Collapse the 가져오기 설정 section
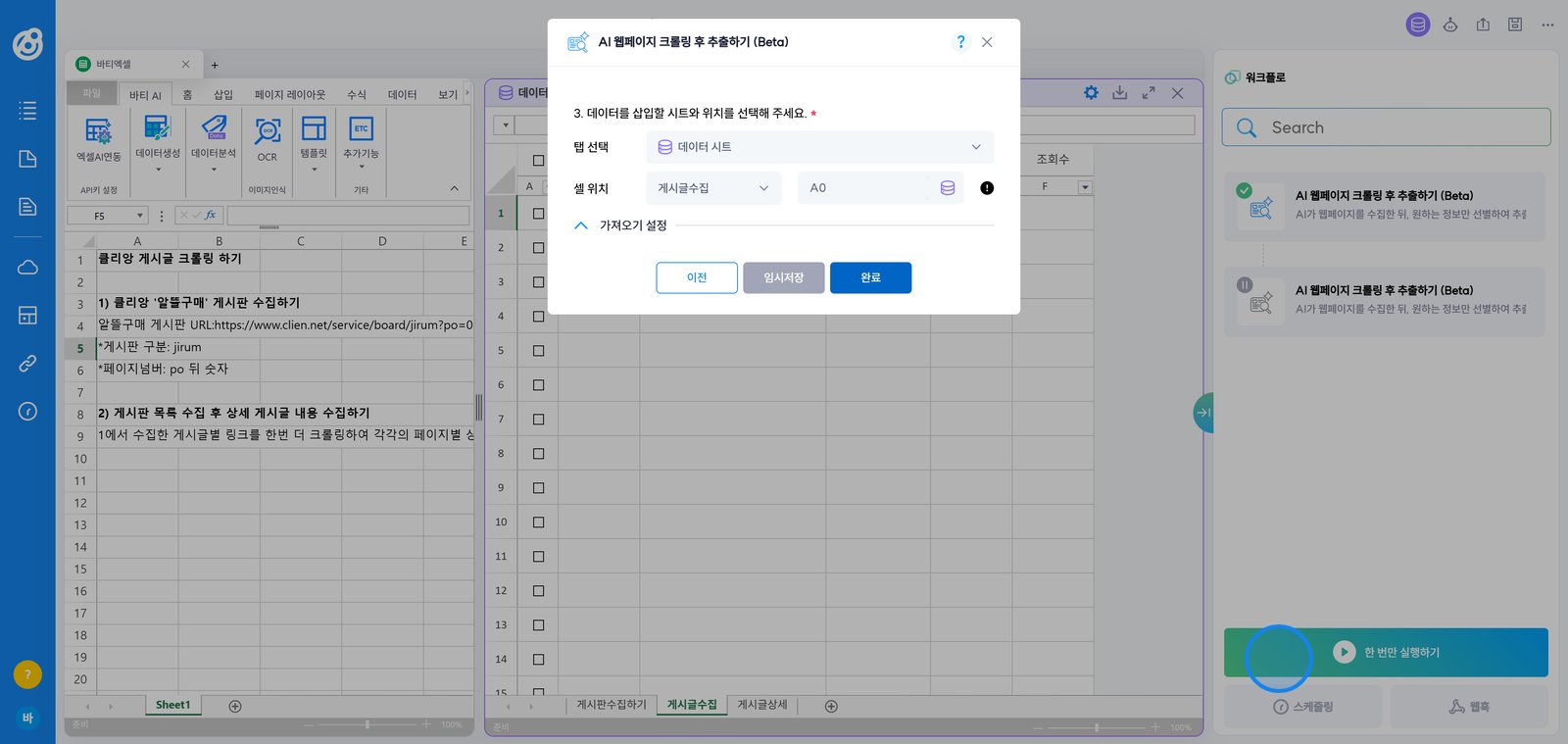 [x=581, y=225]
